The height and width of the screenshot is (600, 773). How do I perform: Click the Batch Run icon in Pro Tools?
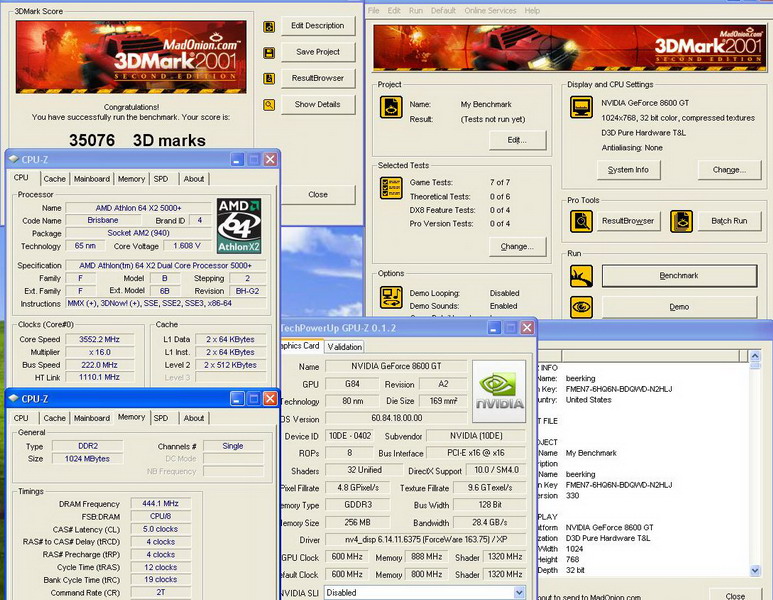pyautogui.click(x=681, y=221)
